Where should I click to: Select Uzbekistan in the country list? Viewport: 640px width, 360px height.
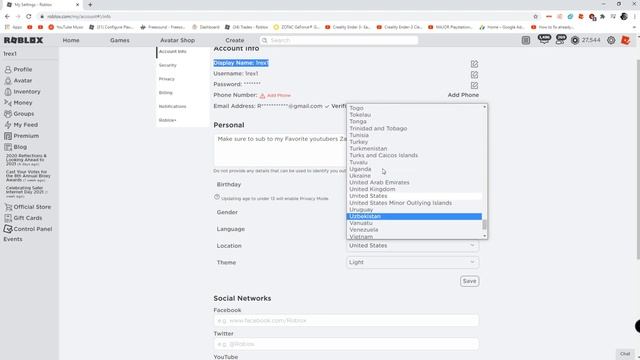click(x=414, y=216)
